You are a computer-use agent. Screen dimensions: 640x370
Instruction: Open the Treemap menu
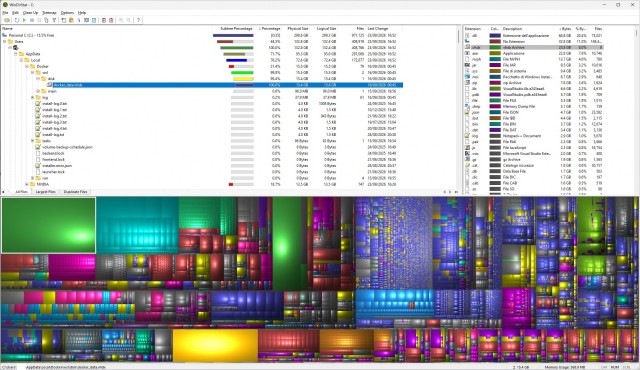49,13
